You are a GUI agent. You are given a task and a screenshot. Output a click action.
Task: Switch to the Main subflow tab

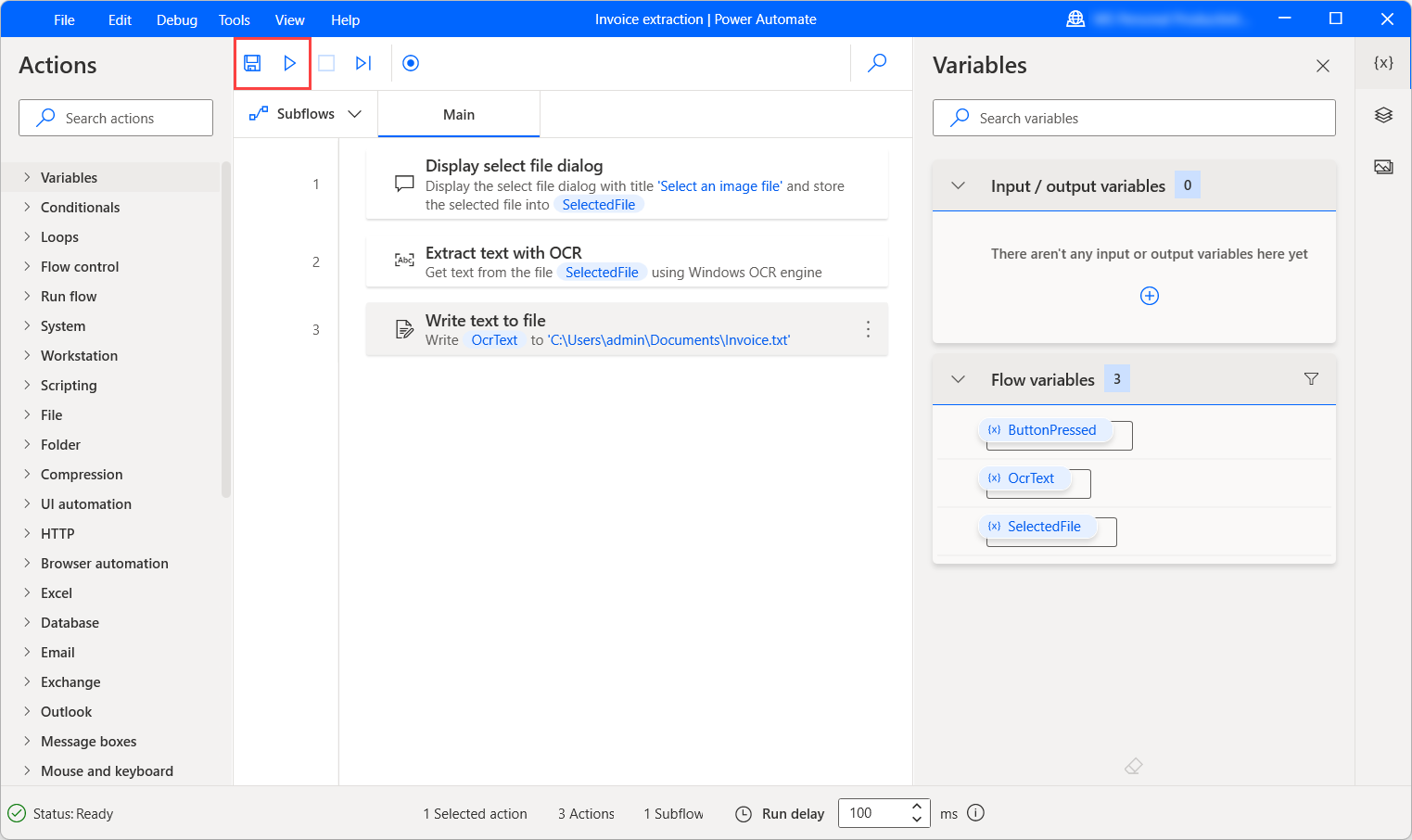point(459,114)
